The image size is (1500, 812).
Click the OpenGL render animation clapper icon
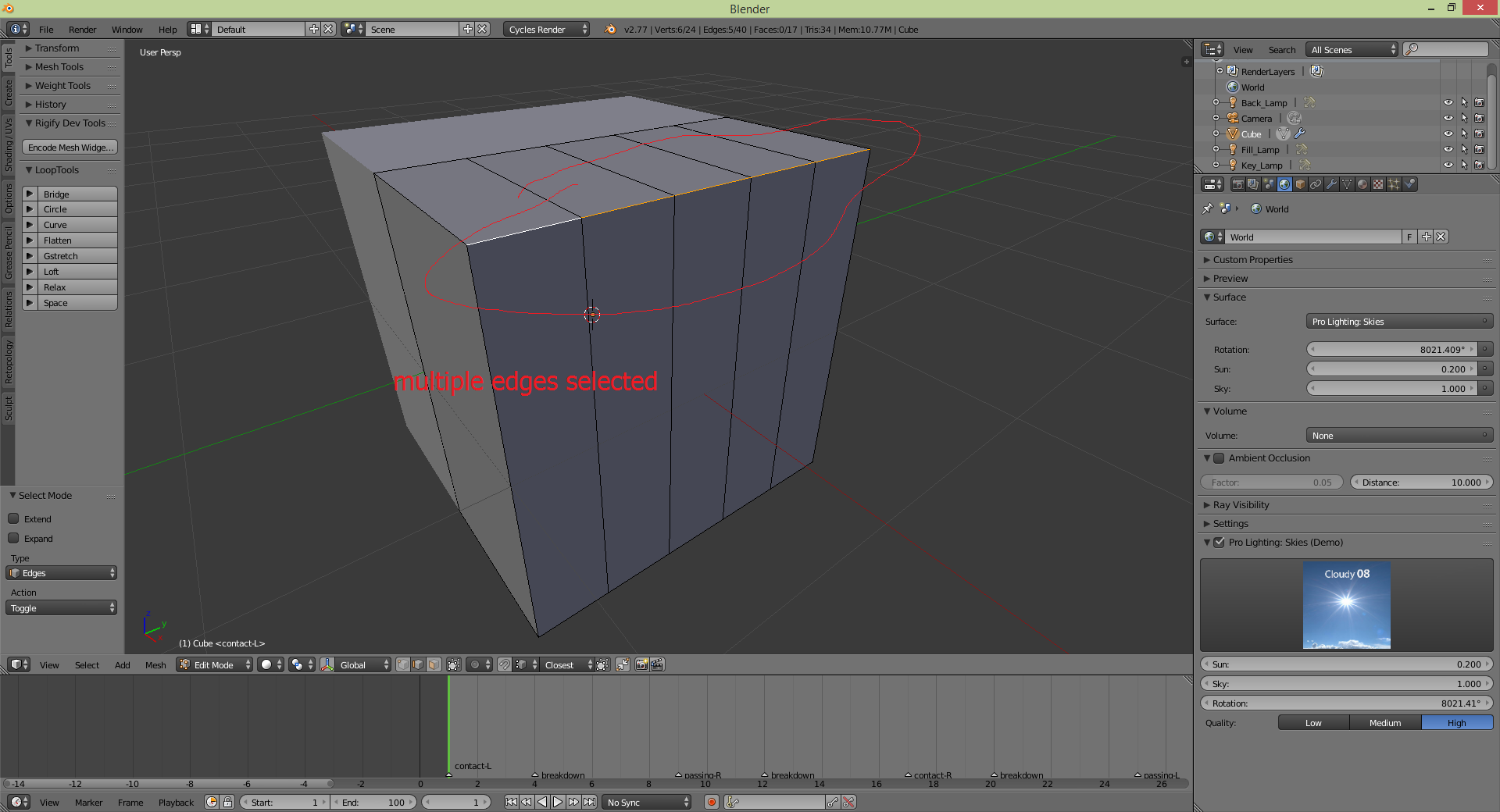tap(657, 664)
